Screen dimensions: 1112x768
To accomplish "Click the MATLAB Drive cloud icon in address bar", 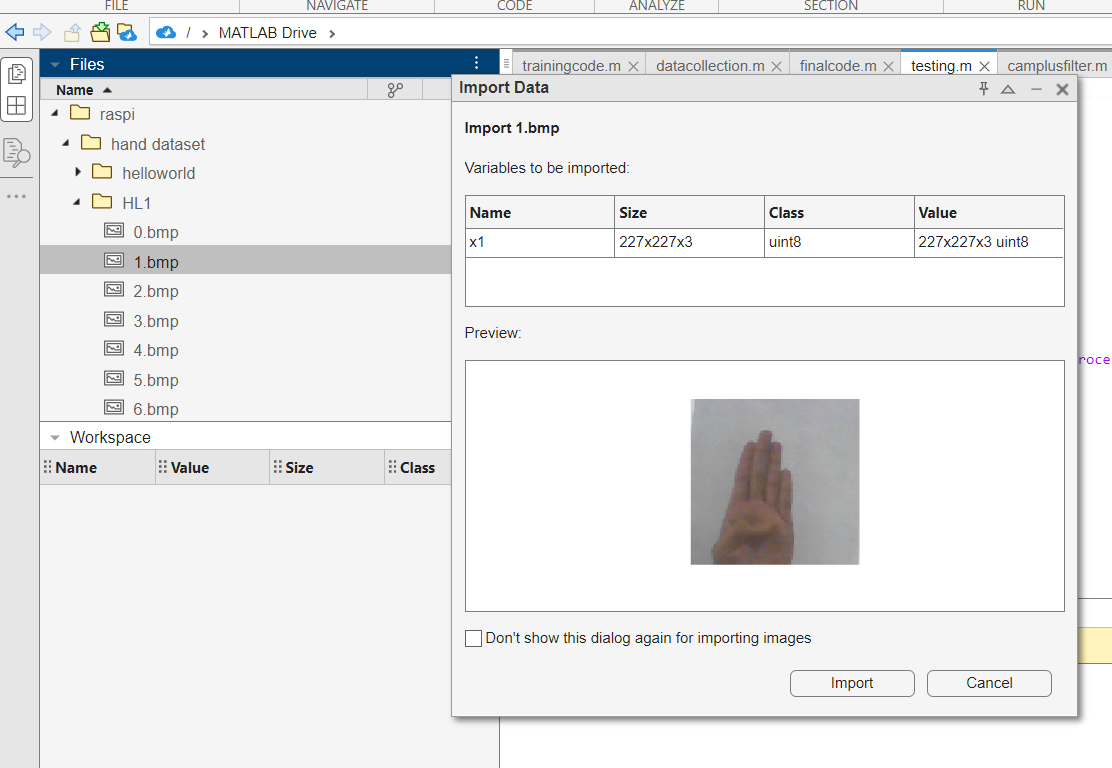I will pos(164,32).
